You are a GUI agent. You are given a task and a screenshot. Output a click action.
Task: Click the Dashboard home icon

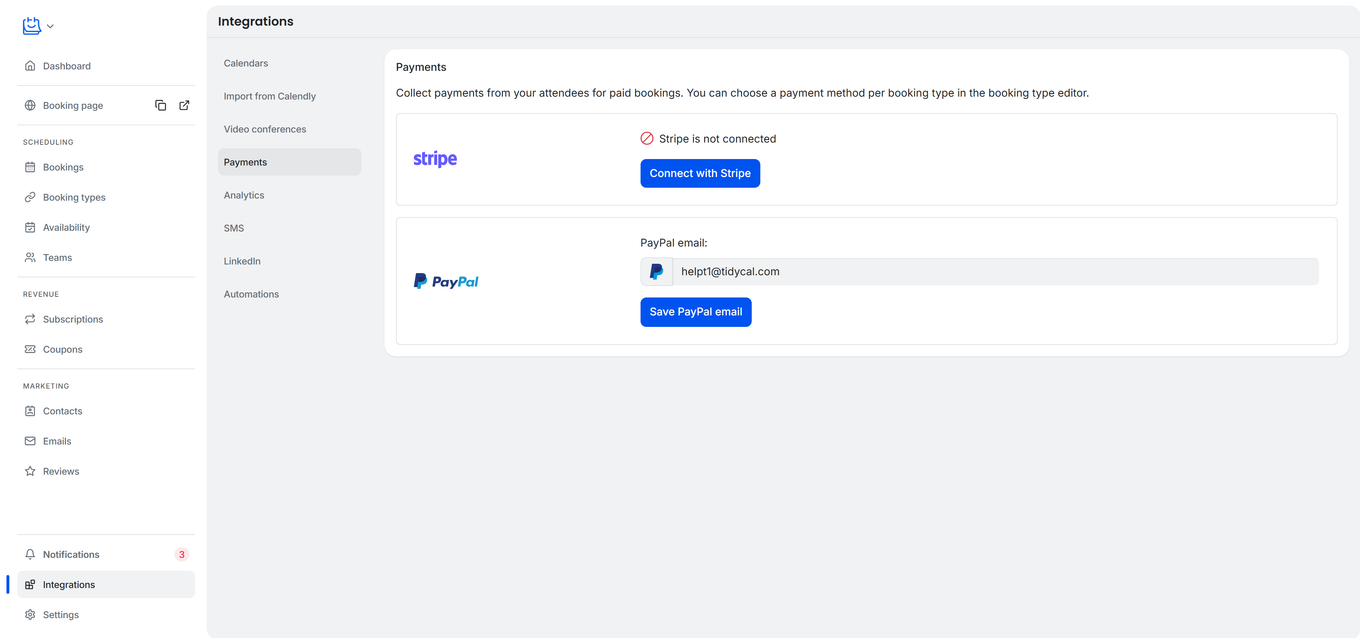[30, 66]
